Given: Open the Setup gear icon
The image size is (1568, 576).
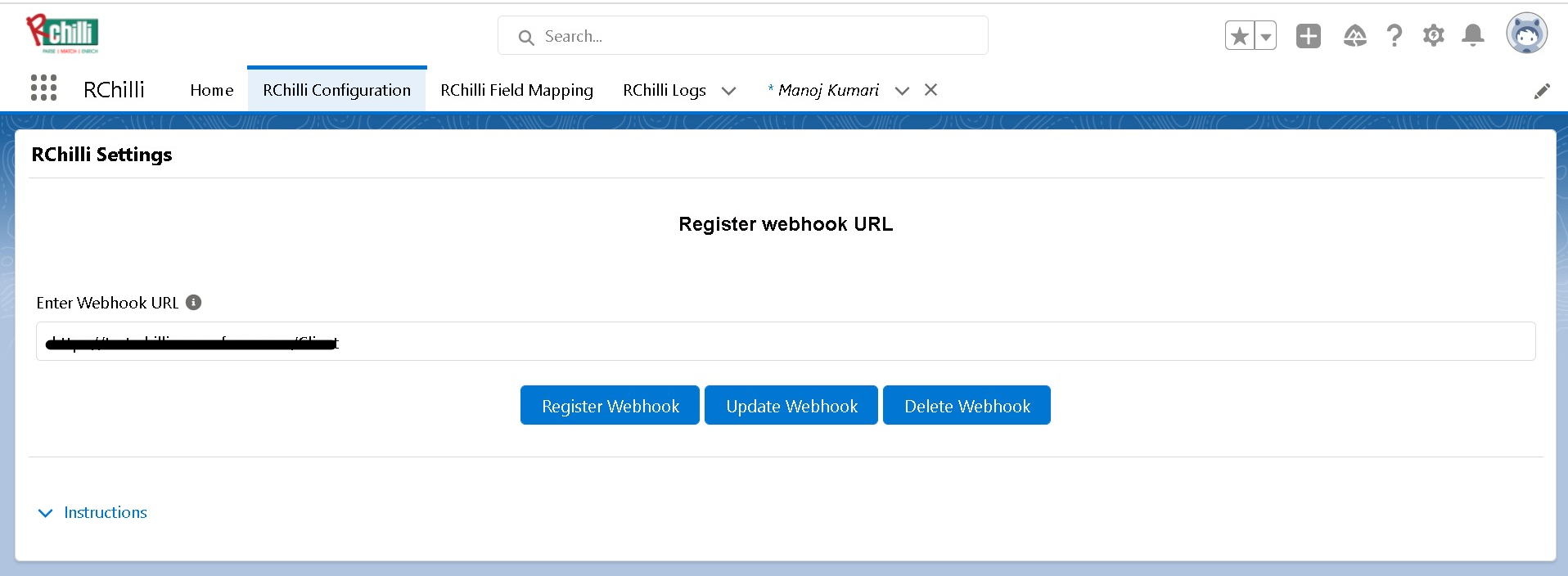Looking at the screenshot, I should tap(1433, 36).
